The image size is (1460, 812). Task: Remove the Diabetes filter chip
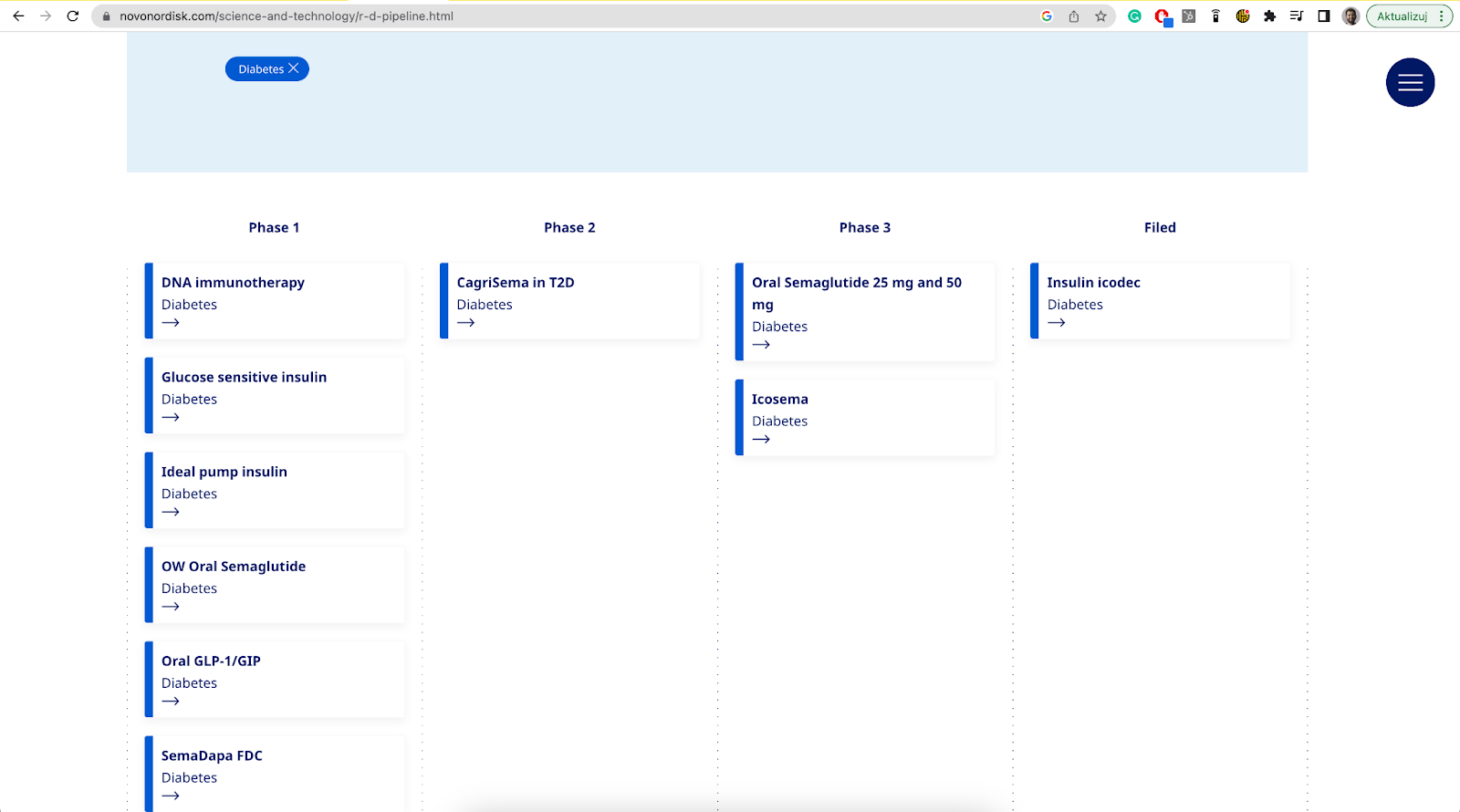pos(293,68)
